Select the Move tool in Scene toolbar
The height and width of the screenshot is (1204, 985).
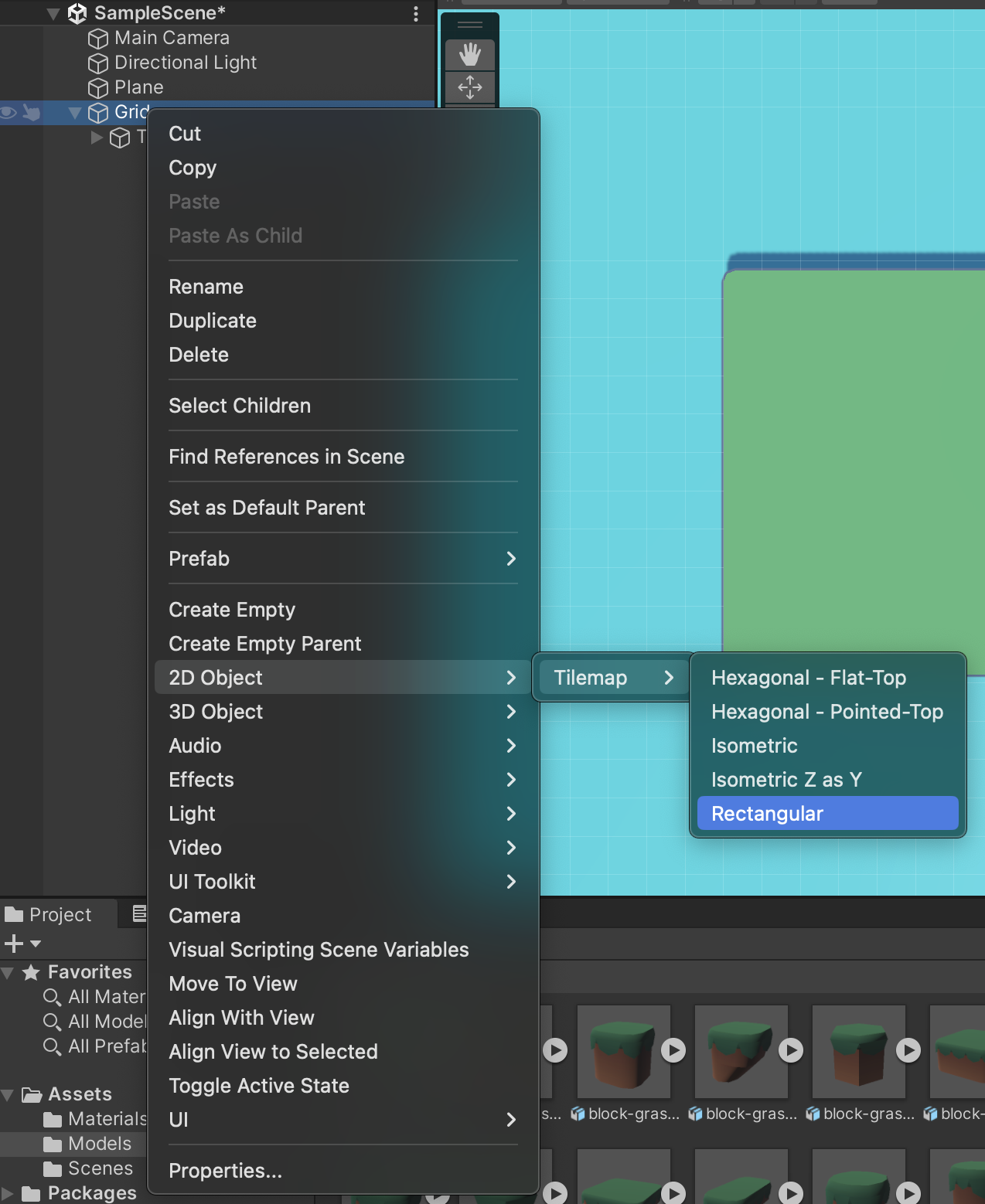tap(469, 87)
